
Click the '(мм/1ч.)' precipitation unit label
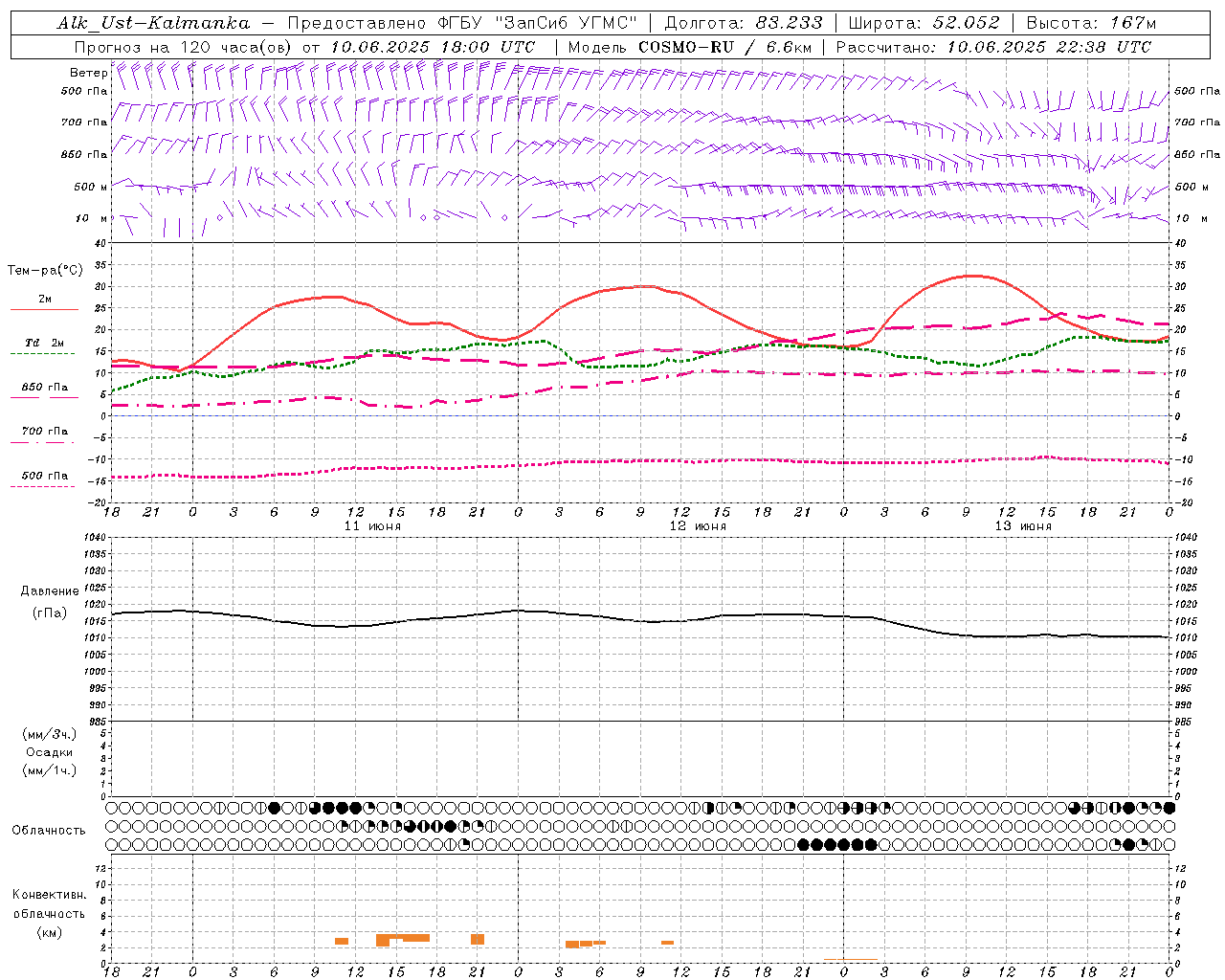50,770
